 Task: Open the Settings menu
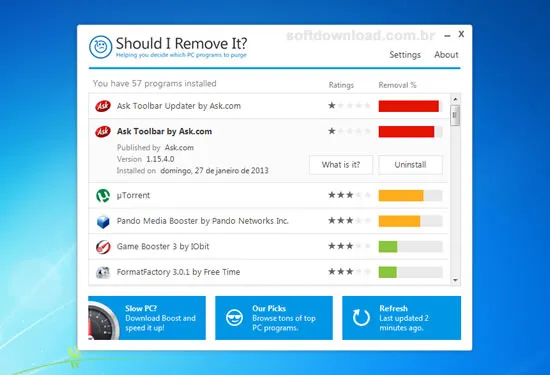405,55
